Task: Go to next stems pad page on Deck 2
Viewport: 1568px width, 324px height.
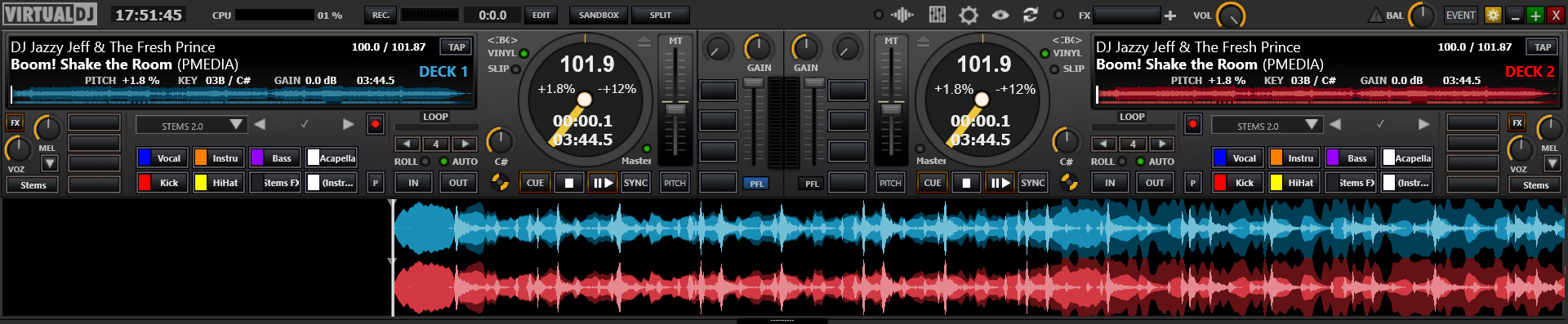Action: (x=1424, y=124)
